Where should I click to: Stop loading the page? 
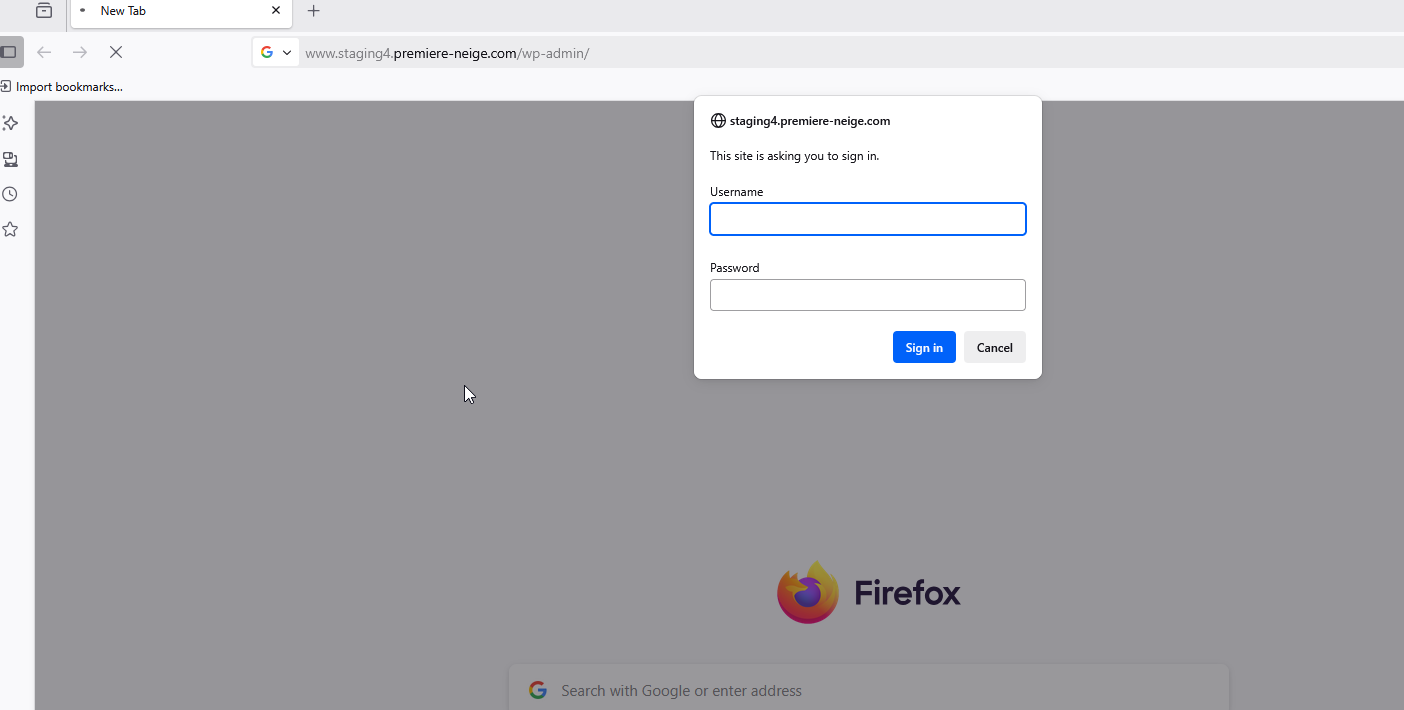point(116,52)
